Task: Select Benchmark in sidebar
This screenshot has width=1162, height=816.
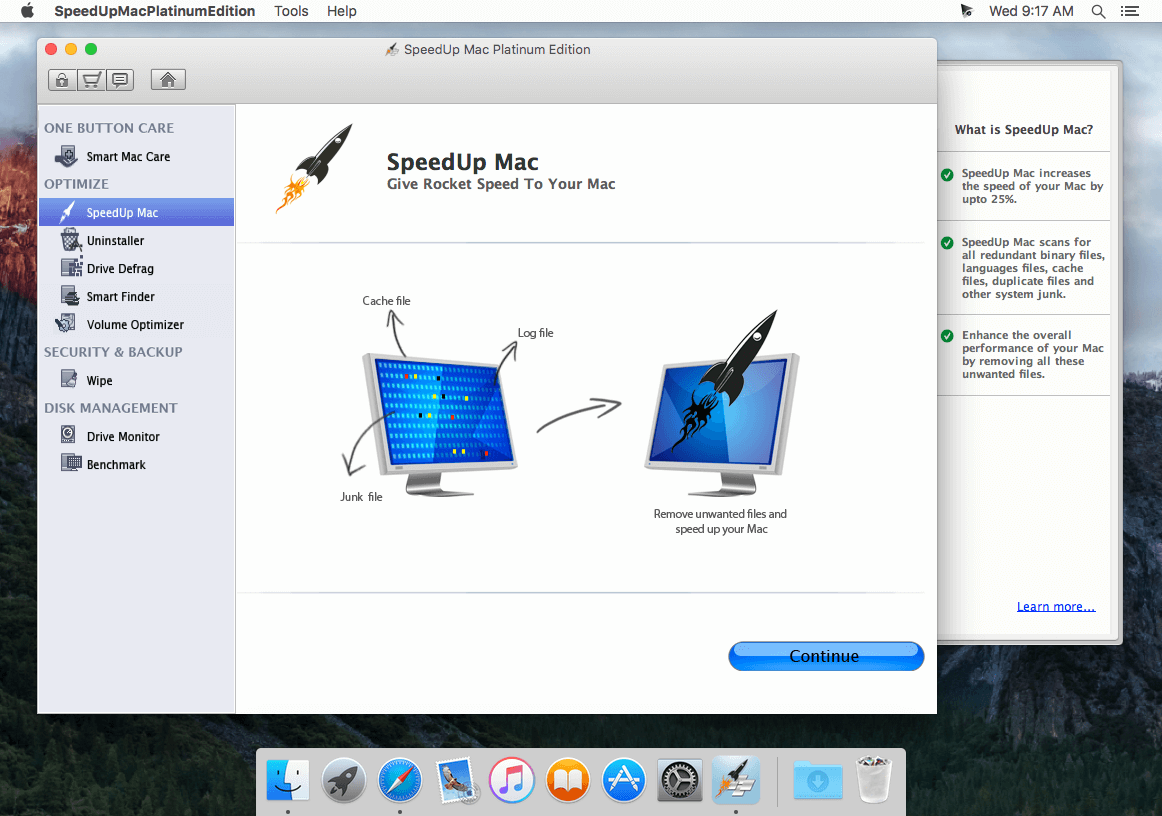Action: coord(116,465)
